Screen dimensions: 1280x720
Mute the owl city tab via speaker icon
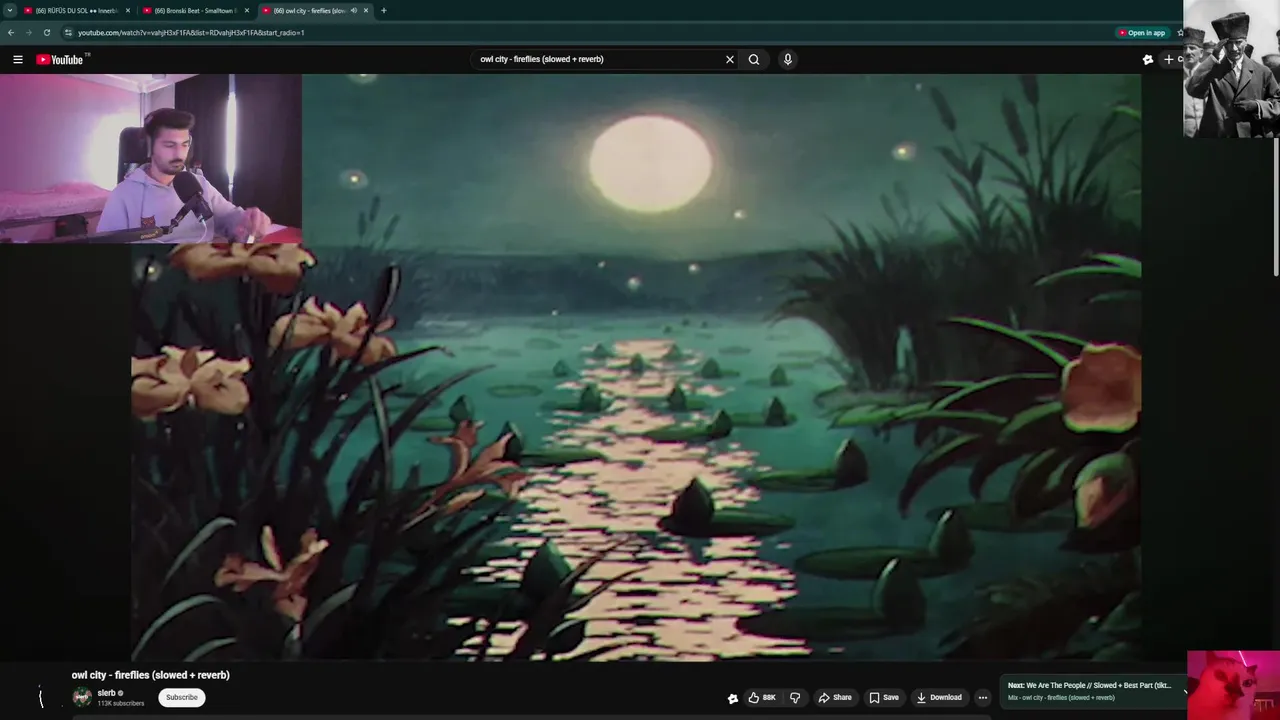tap(353, 10)
